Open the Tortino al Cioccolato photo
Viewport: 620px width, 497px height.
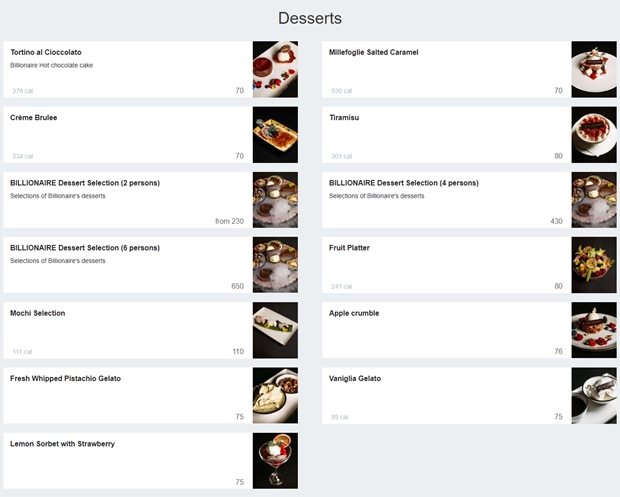(275, 69)
